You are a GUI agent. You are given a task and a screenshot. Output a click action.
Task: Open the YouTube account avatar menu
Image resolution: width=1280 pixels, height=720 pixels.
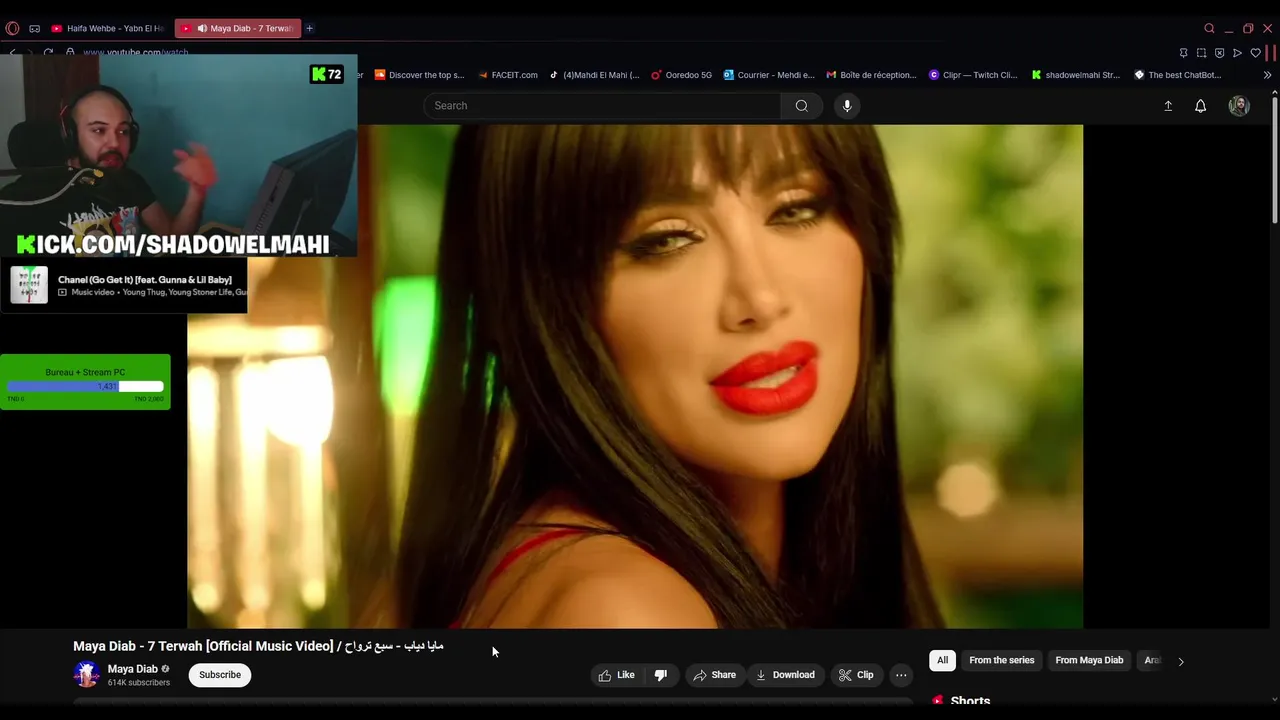(1239, 106)
